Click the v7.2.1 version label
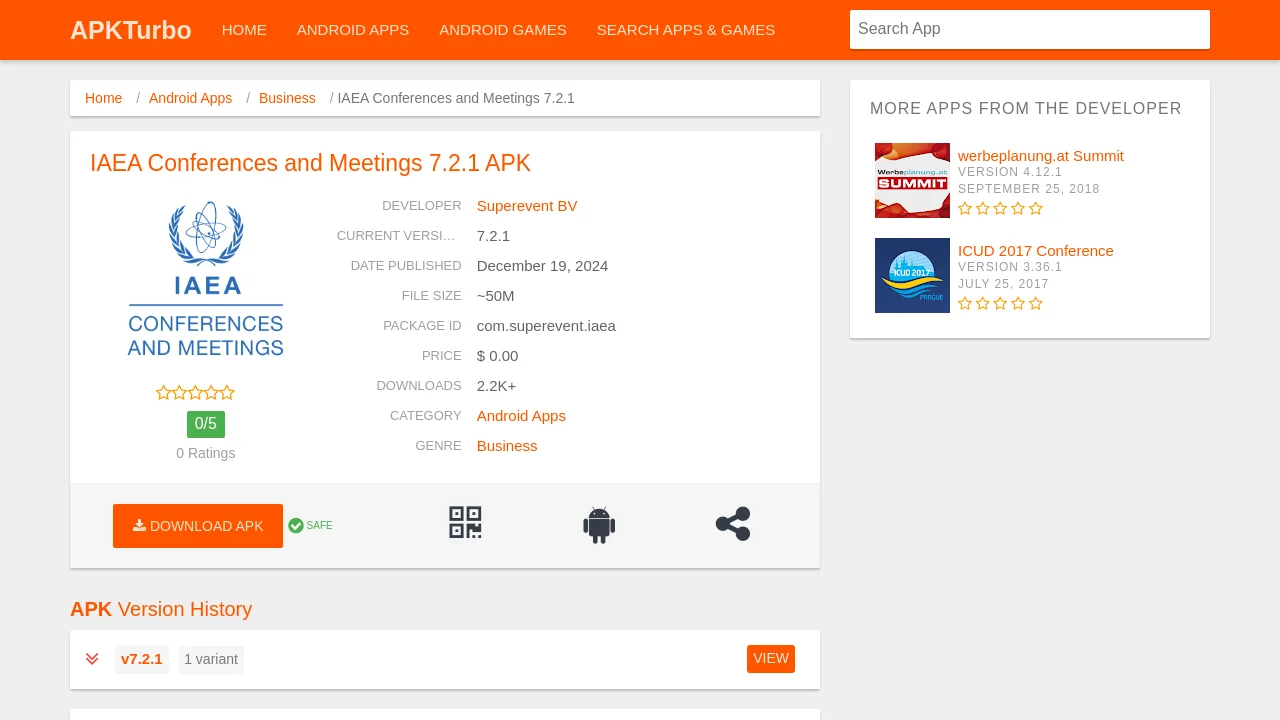Viewport: 1280px width, 720px height. (x=142, y=660)
